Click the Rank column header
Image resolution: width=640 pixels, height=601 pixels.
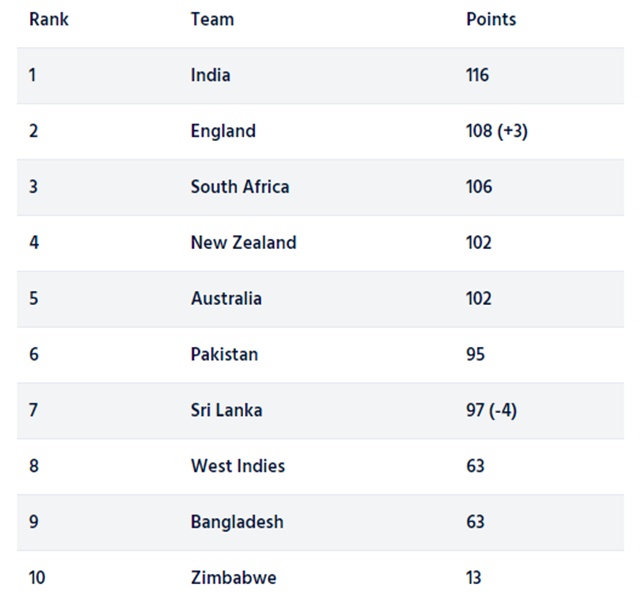(x=49, y=19)
